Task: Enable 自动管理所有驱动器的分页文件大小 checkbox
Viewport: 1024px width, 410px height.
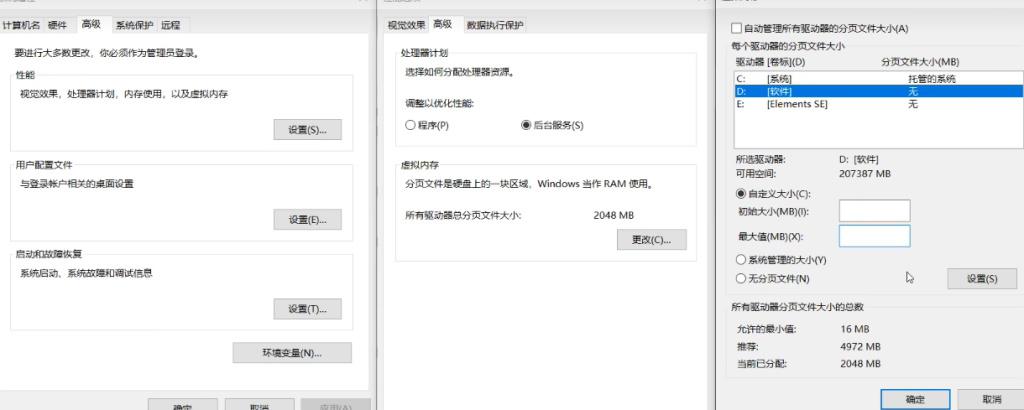Action: [x=738, y=28]
